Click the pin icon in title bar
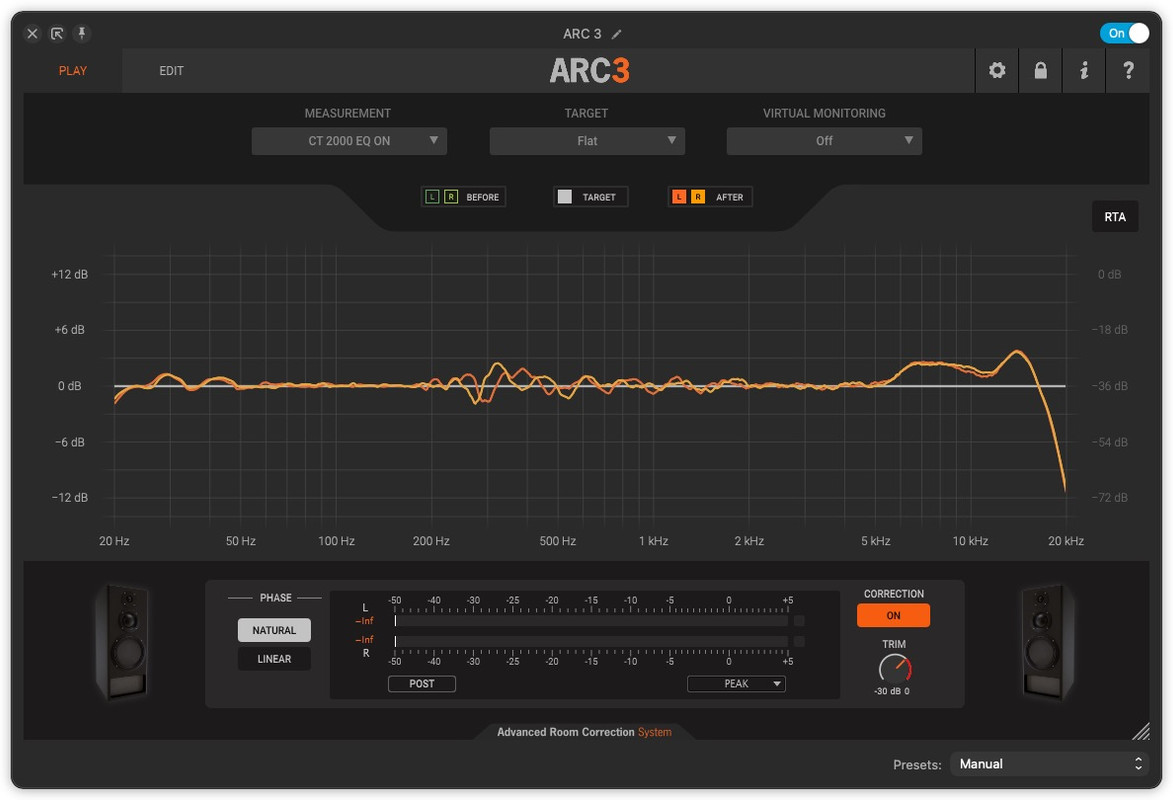 pos(82,33)
